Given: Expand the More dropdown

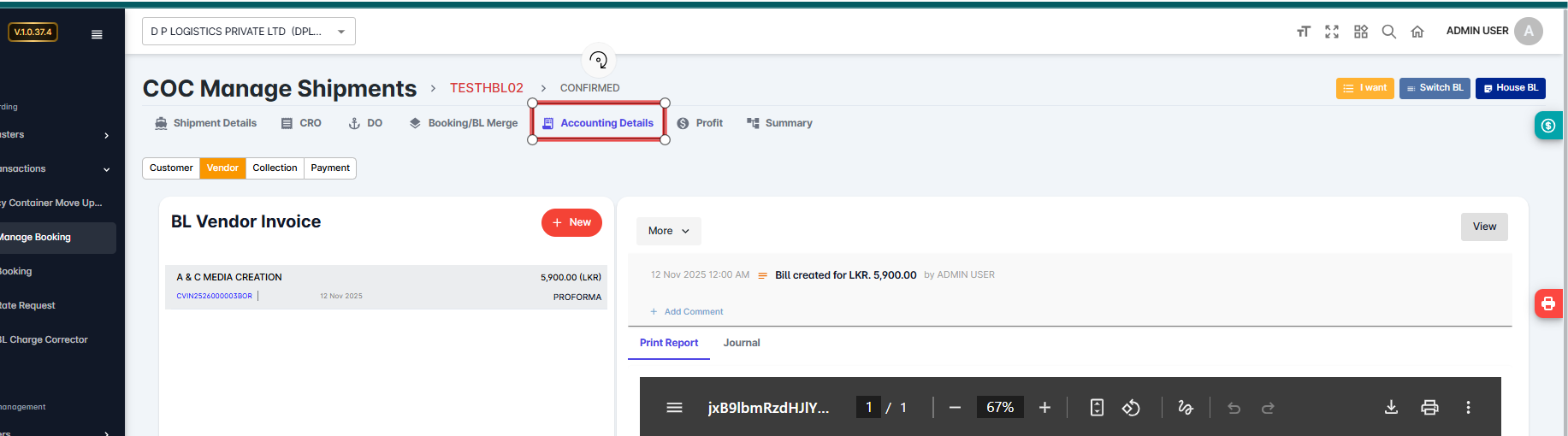Looking at the screenshot, I should (x=668, y=231).
